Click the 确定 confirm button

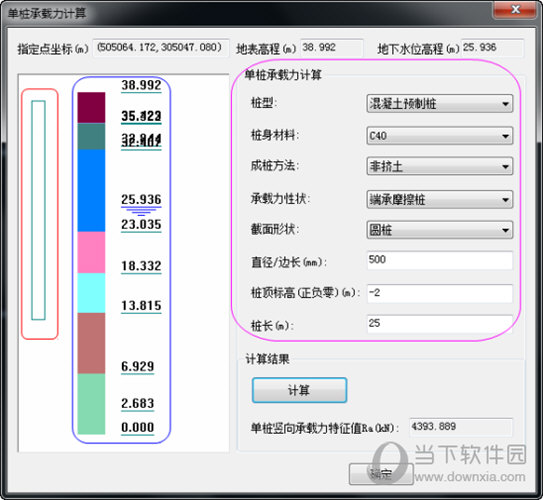[381, 474]
